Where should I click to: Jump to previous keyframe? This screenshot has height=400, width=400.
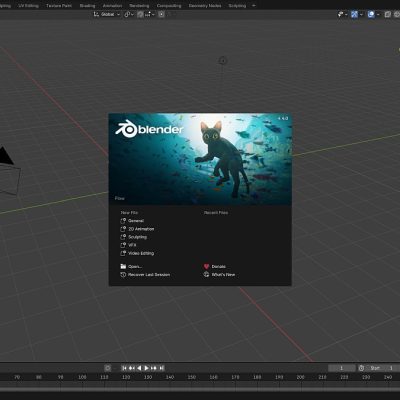point(132,368)
